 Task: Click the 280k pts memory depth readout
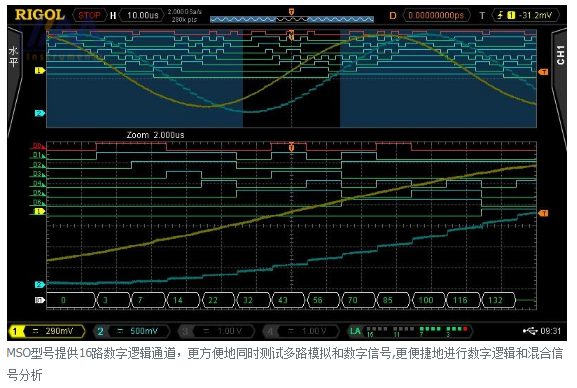coord(185,19)
